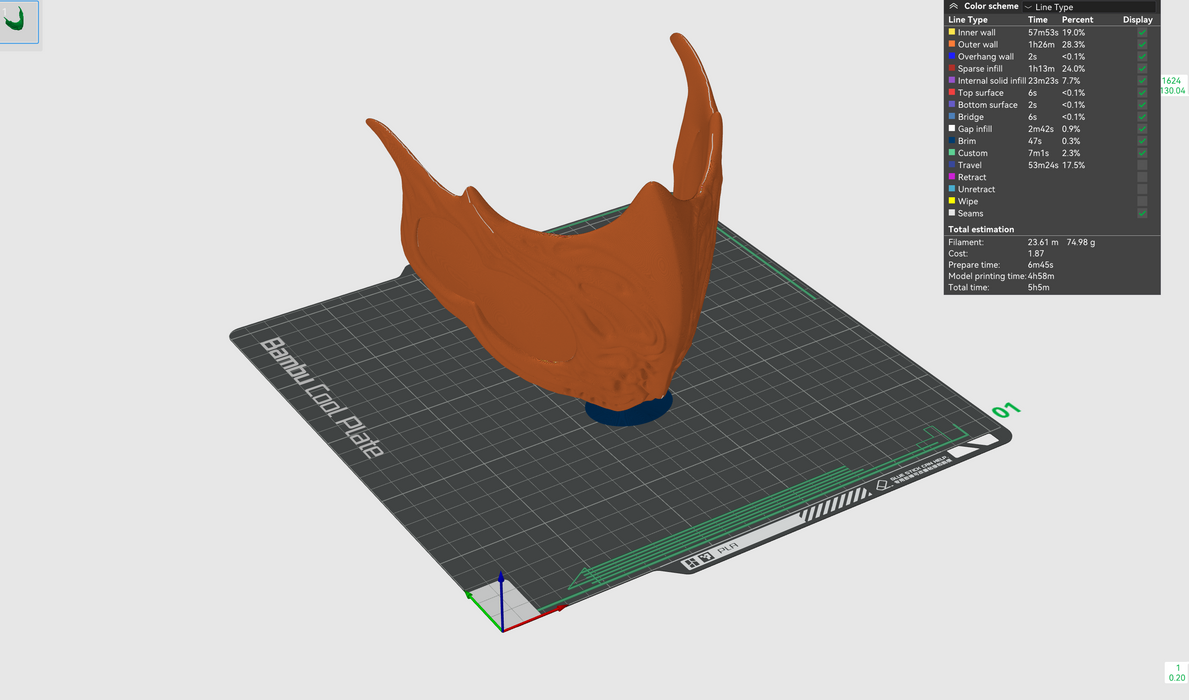Viewport: 1189px width, 700px height.
Task: Click the Sparse infill color swatch
Action: (952, 69)
